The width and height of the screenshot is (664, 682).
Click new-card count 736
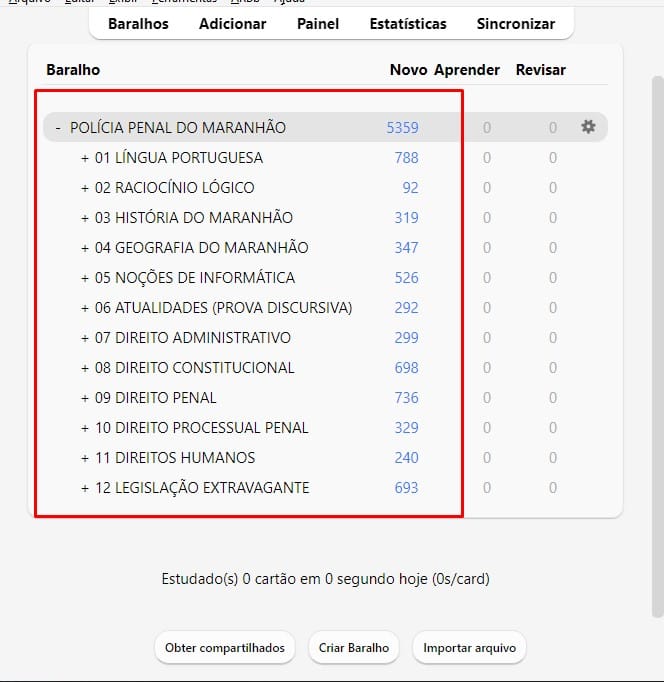click(x=406, y=398)
